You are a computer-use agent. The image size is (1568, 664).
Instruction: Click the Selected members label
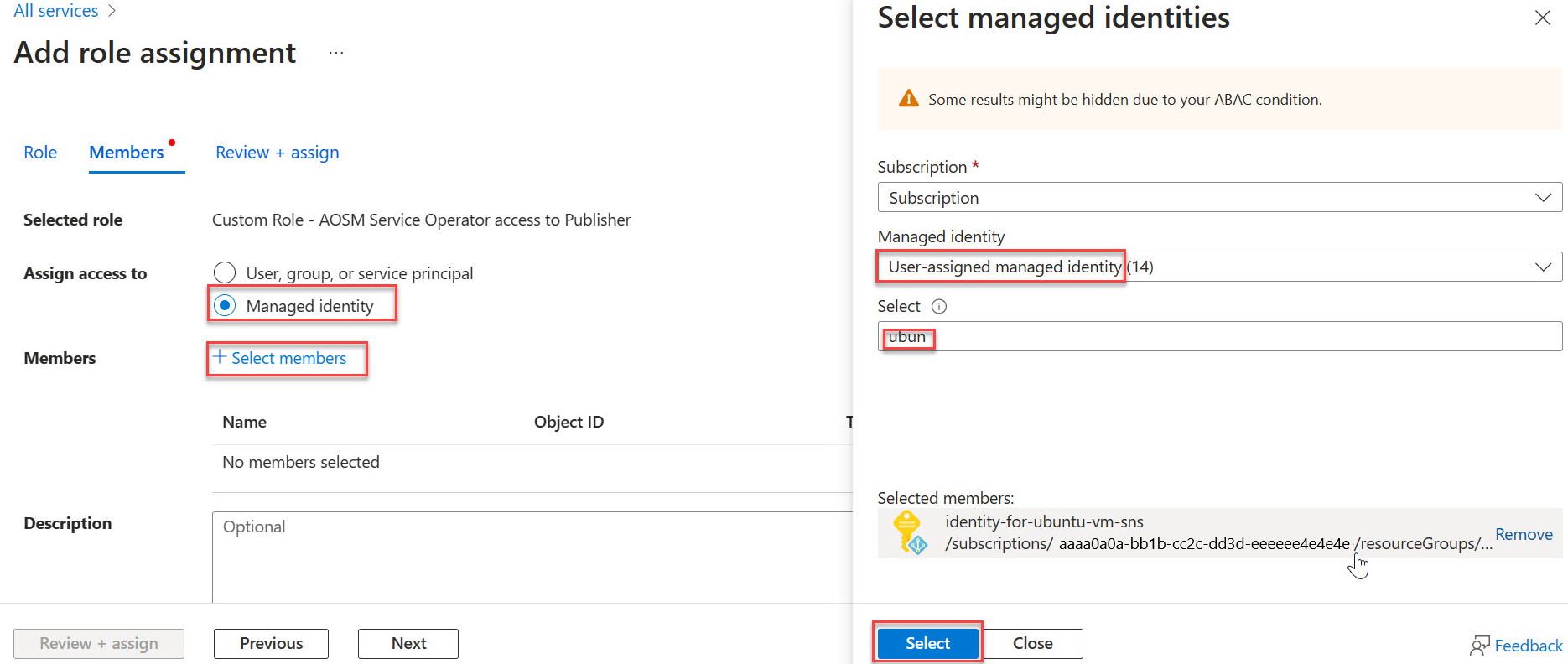(945, 498)
